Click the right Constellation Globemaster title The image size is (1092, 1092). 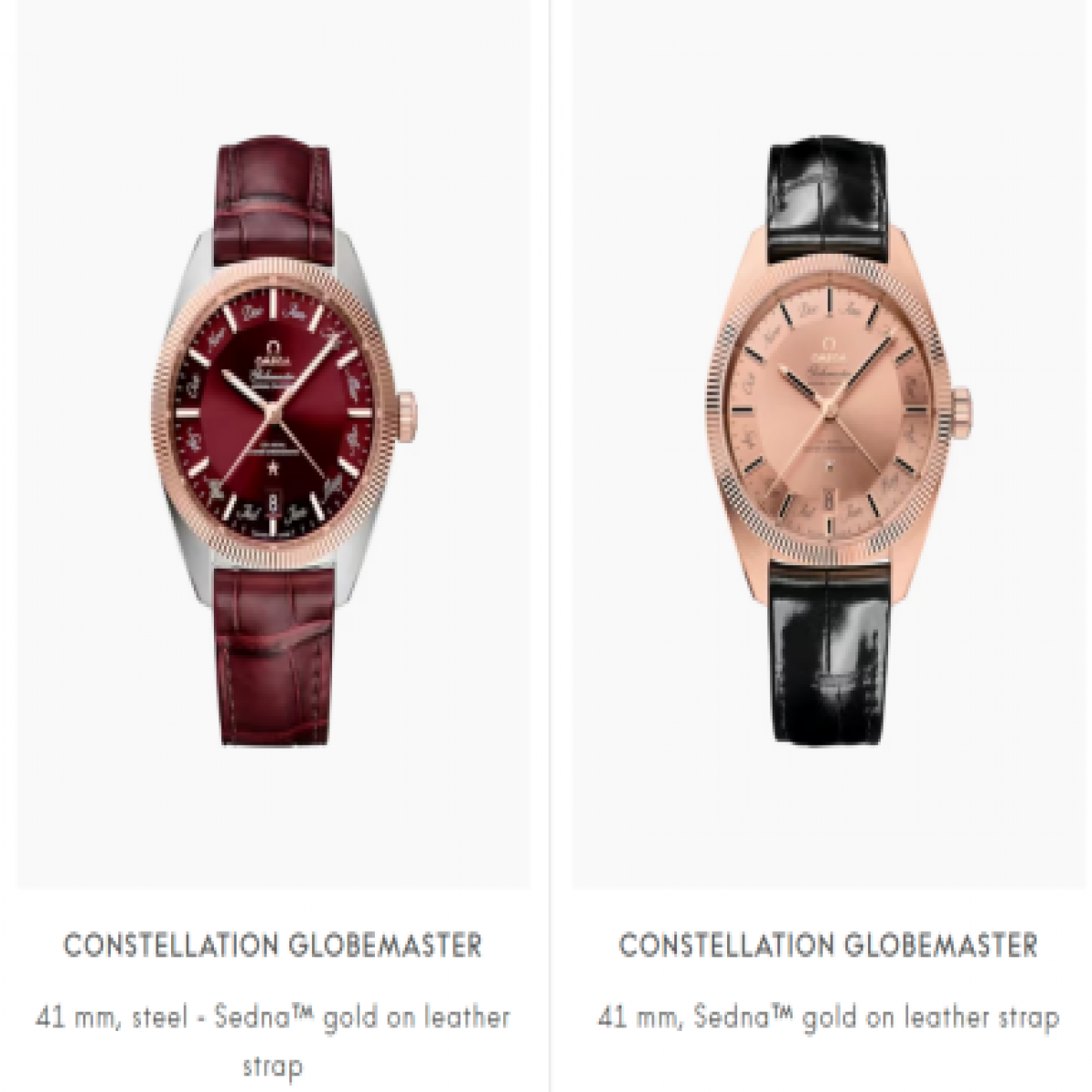[x=829, y=945]
